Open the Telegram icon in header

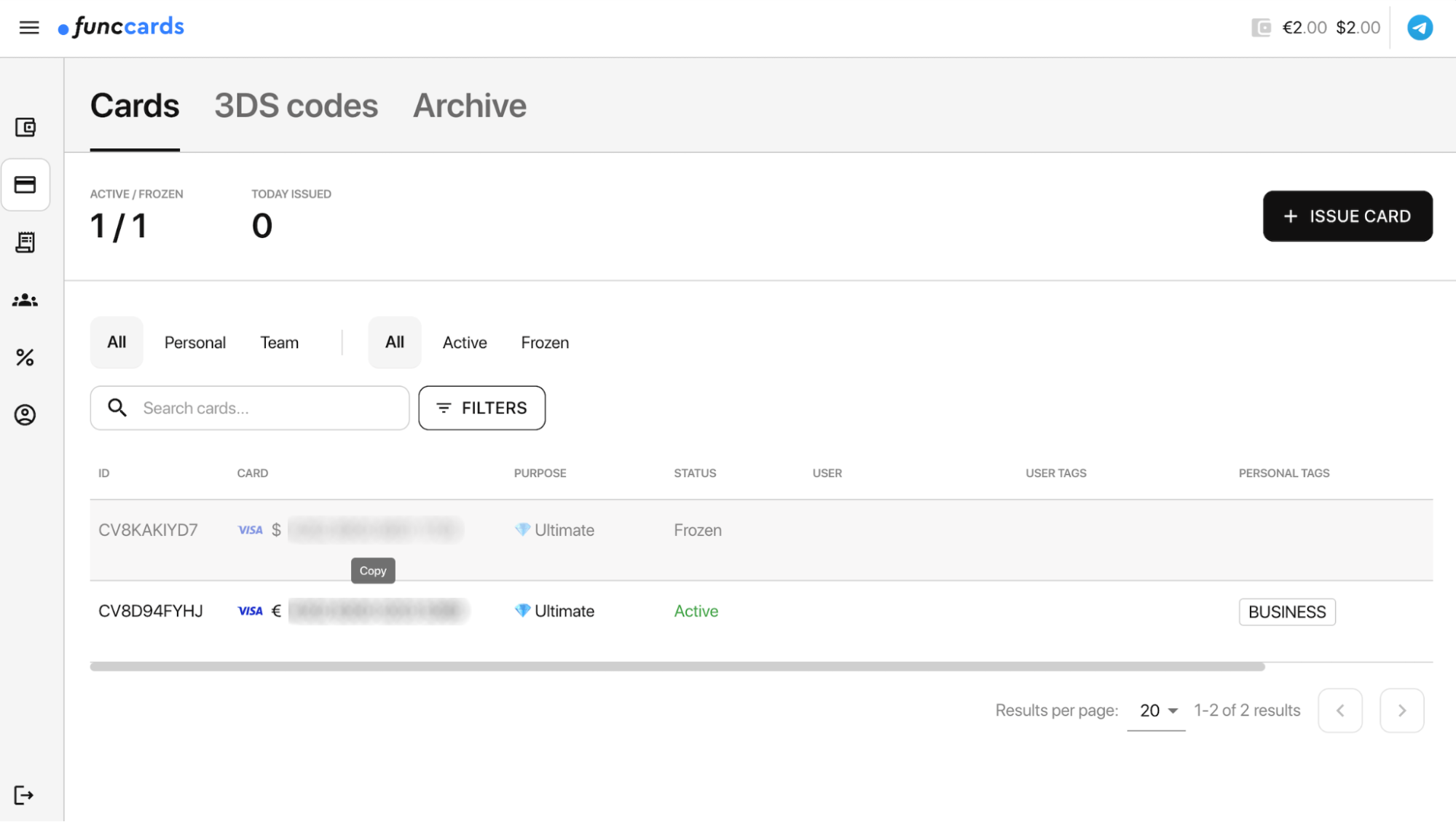[x=1420, y=28]
